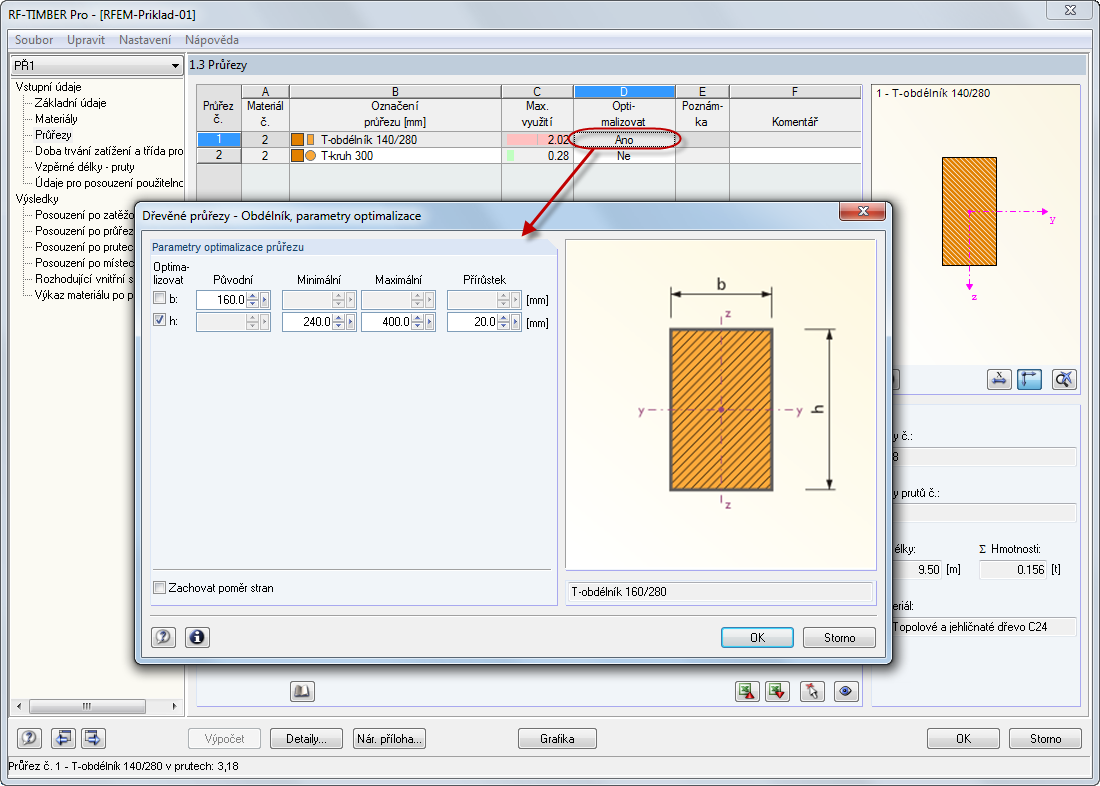Open the cross-section library book icon
The width and height of the screenshot is (1100, 786).
click(302, 691)
